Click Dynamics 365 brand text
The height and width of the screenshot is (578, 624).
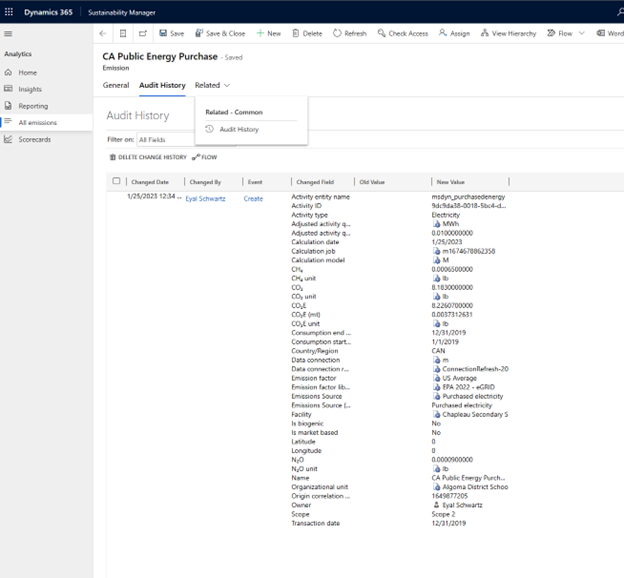[x=48, y=12]
